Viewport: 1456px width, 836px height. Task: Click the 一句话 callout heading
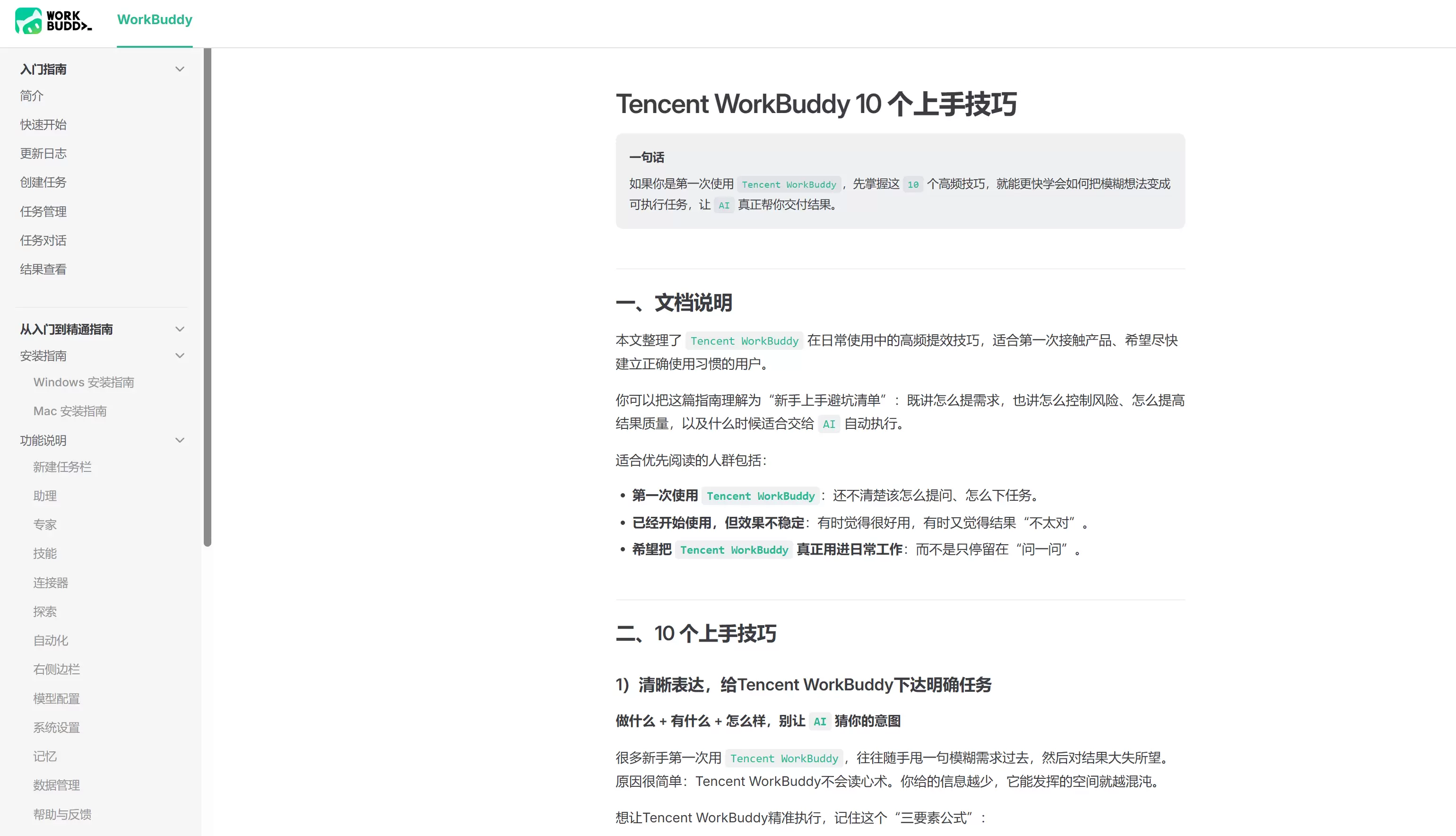point(647,157)
